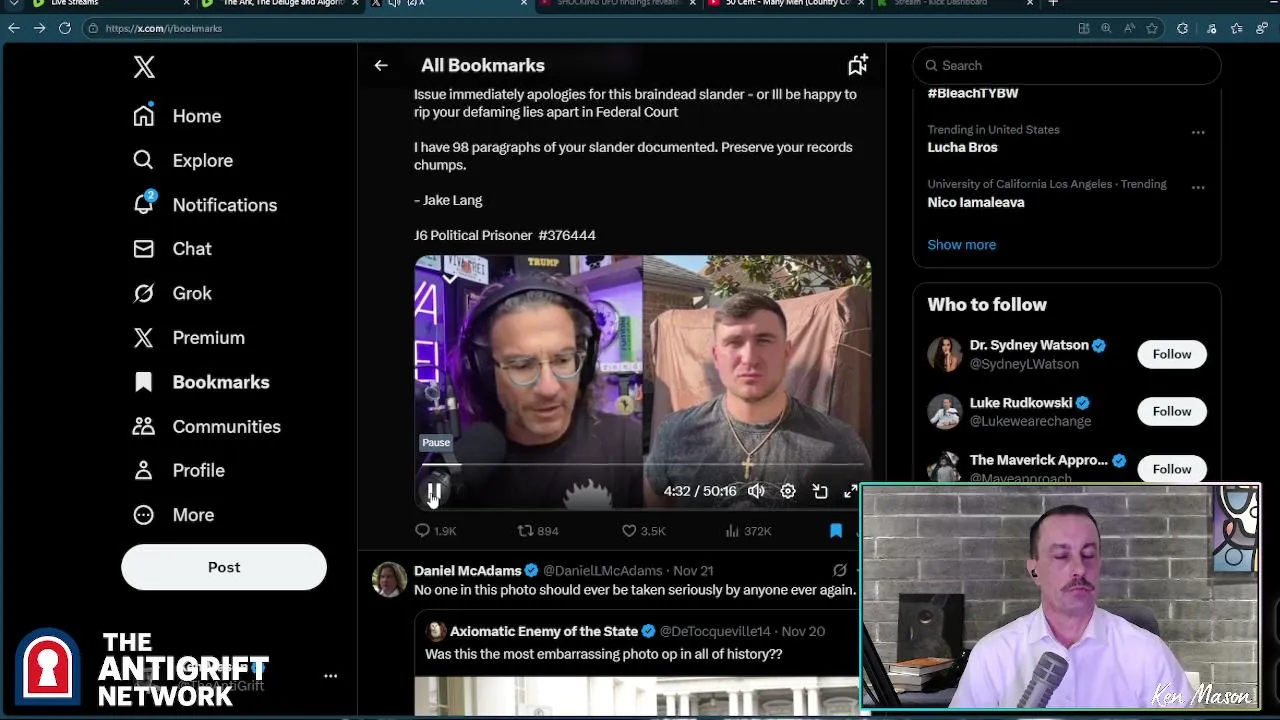Enter video fullscreen mode

coord(851,491)
